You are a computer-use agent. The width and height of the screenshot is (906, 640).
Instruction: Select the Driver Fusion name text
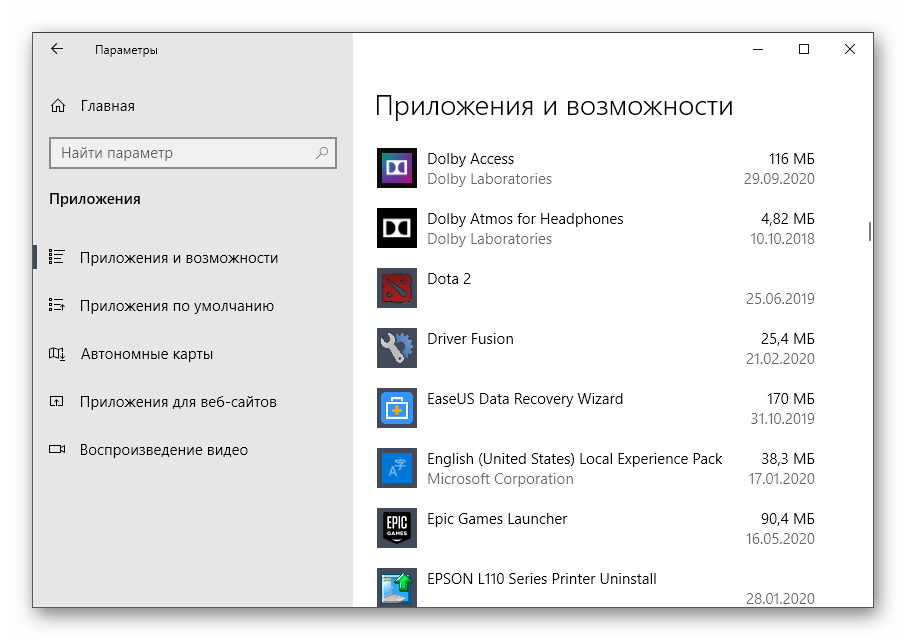[x=470, y=339]
